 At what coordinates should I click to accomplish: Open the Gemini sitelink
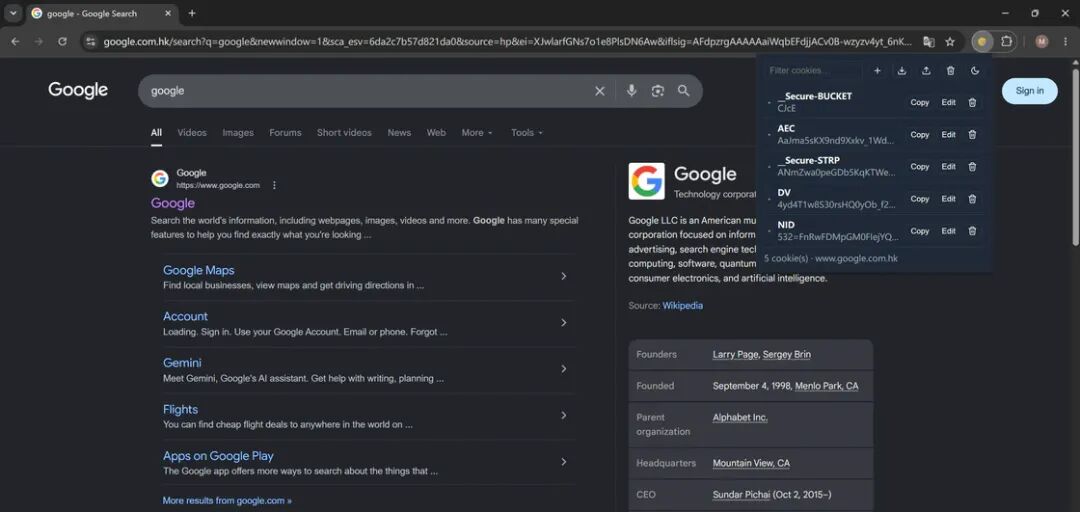click(182, 362)
